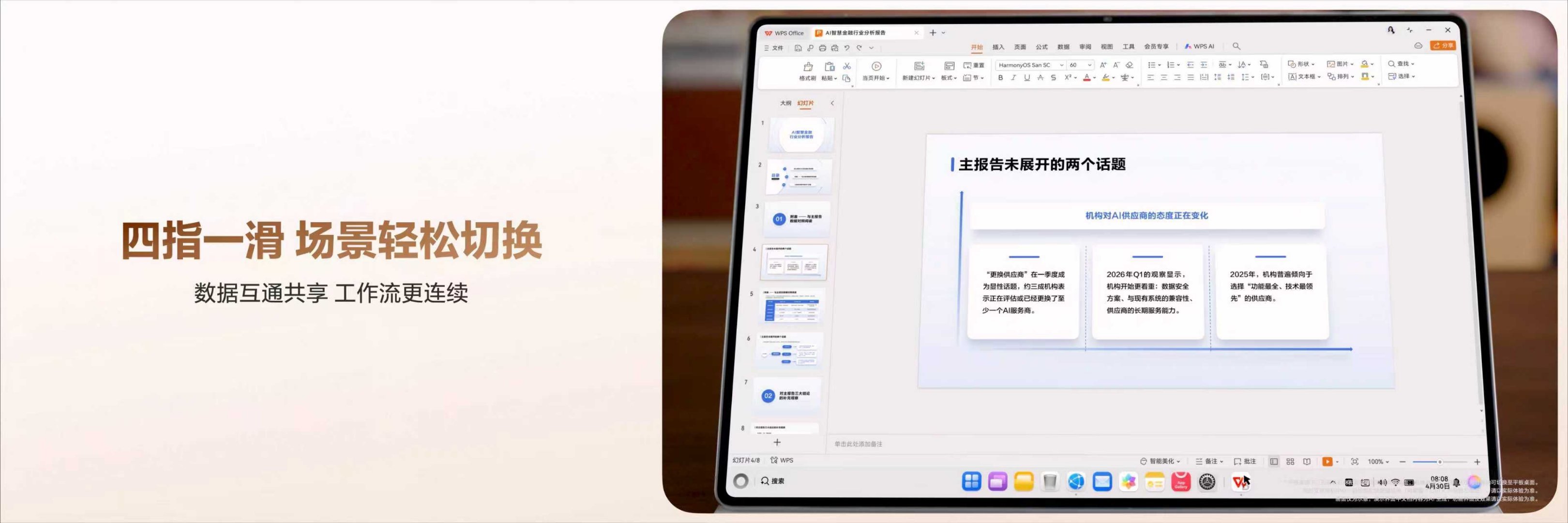Toggle Normal view icon in status bar
This screenshot has height=523, width=1568.
(1274, 461)
